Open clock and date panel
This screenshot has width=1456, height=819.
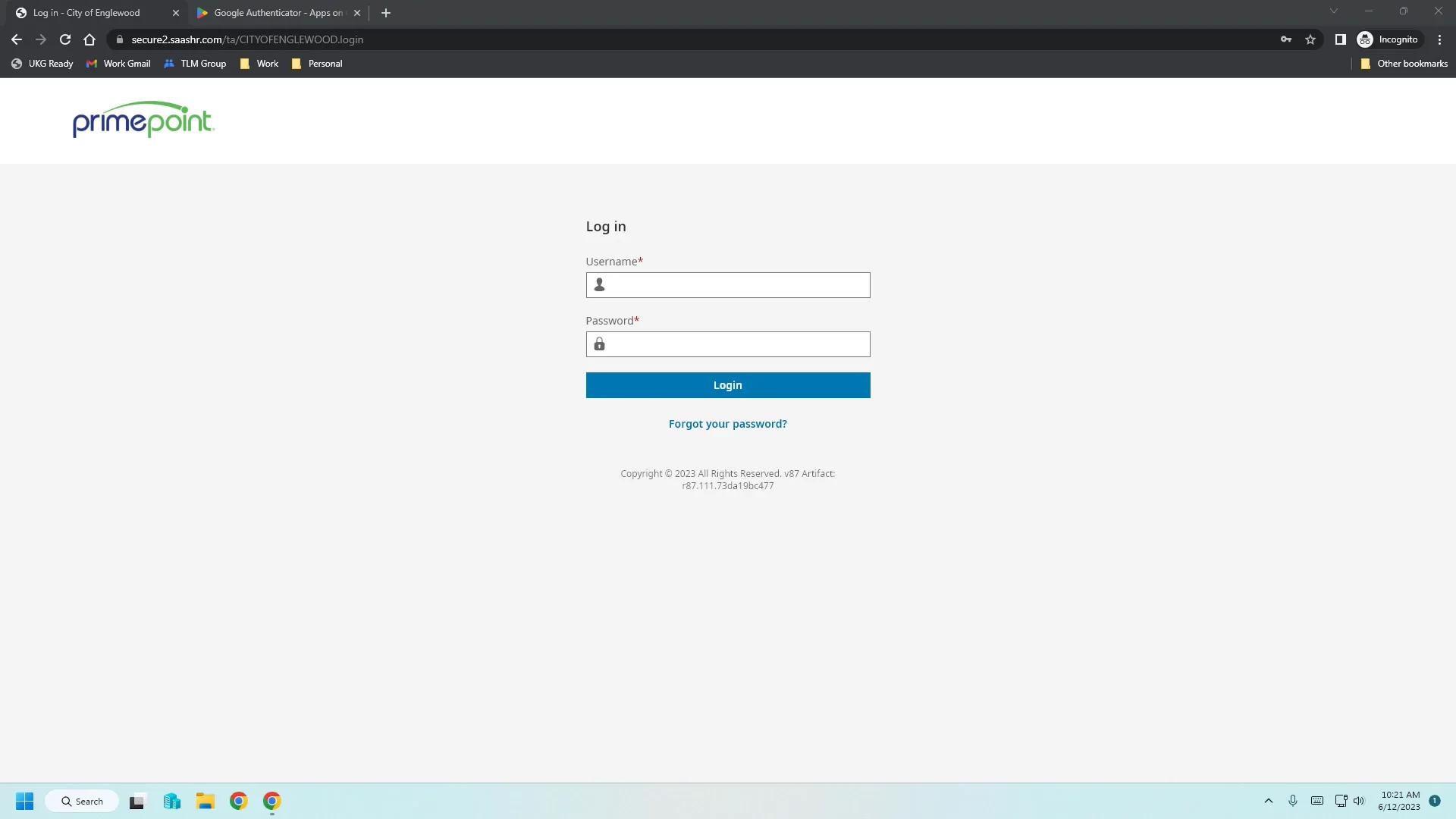coord(1400,801)
